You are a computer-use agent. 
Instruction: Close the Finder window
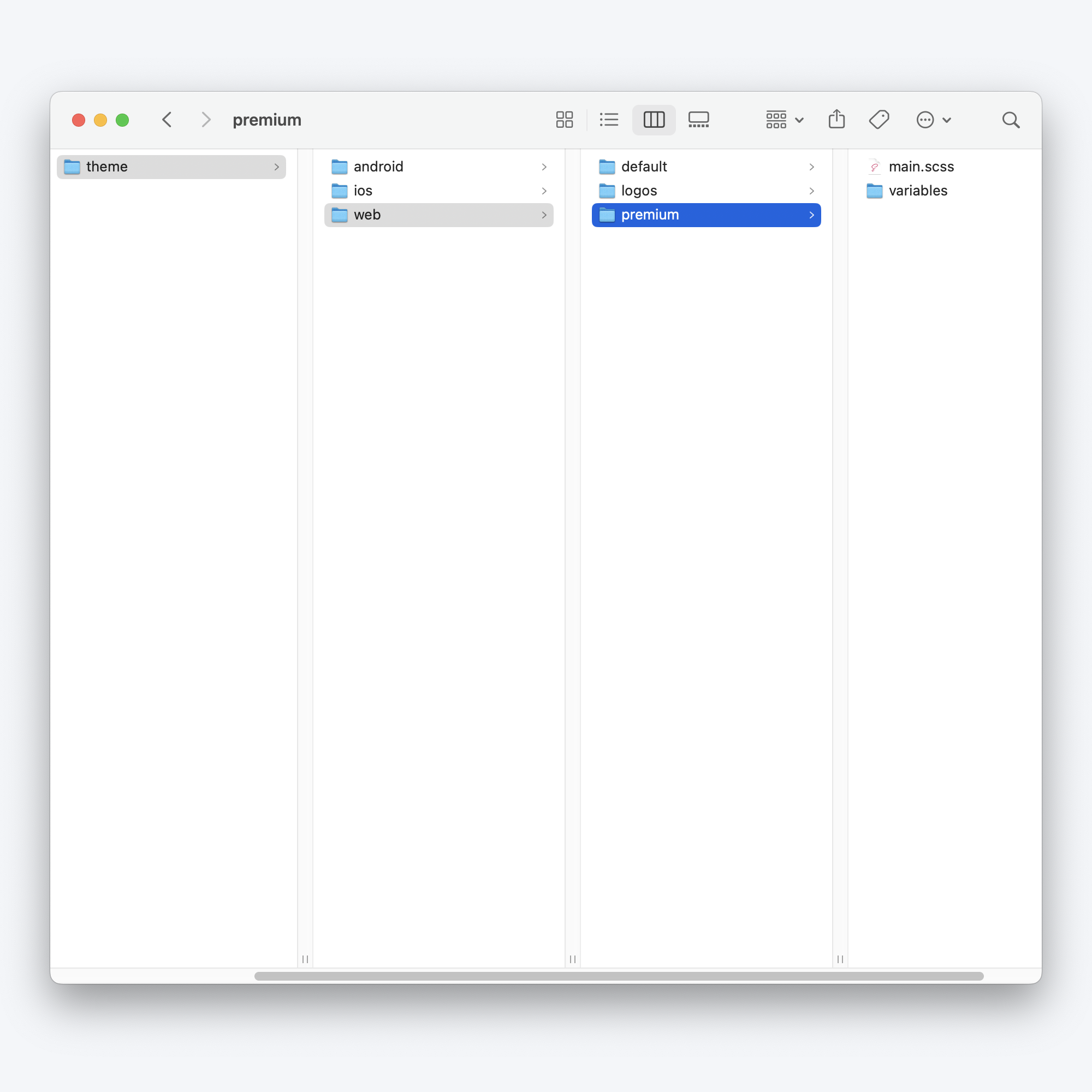pos(79,120)
